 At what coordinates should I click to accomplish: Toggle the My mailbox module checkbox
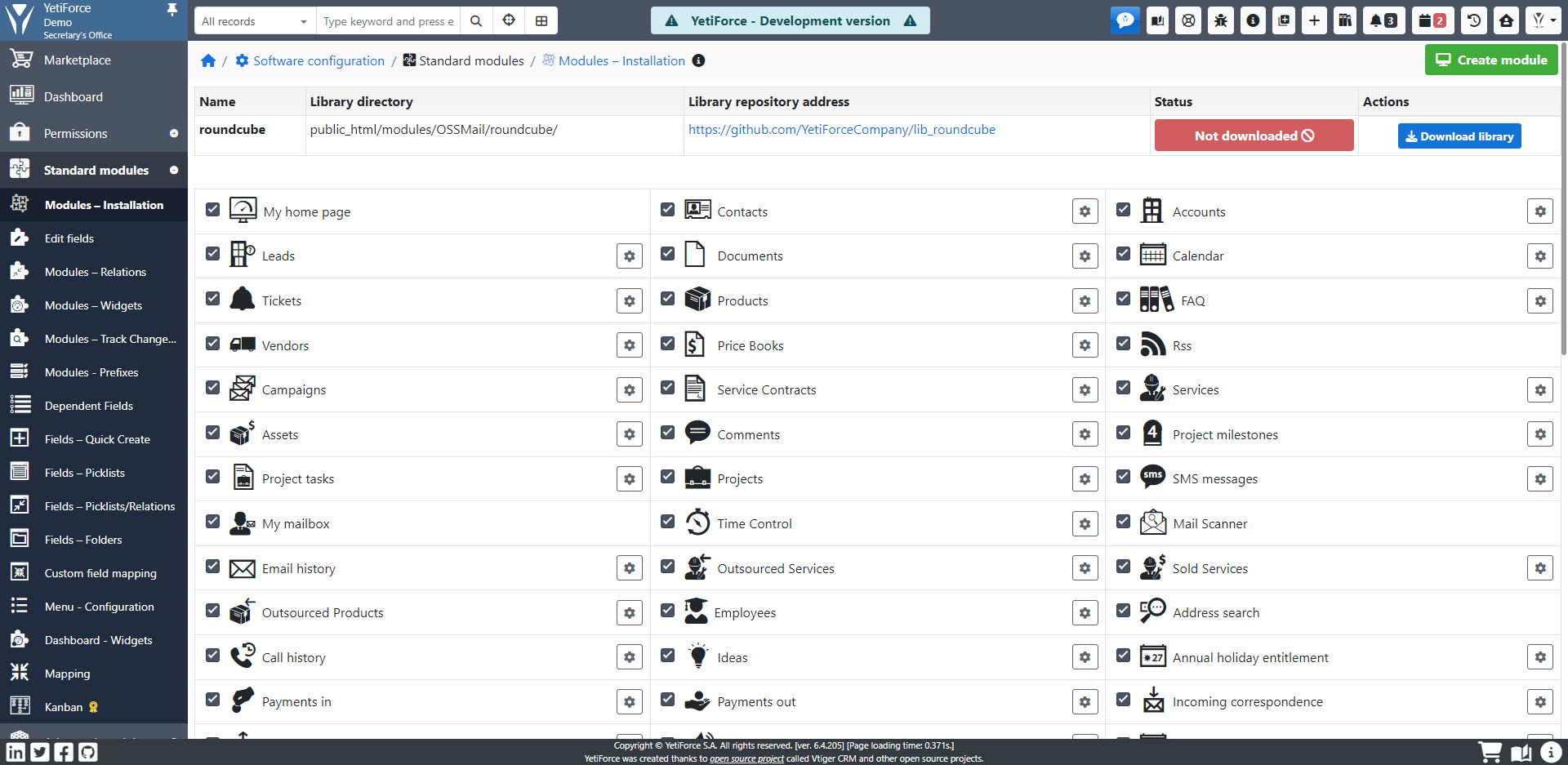click(213, 521)
